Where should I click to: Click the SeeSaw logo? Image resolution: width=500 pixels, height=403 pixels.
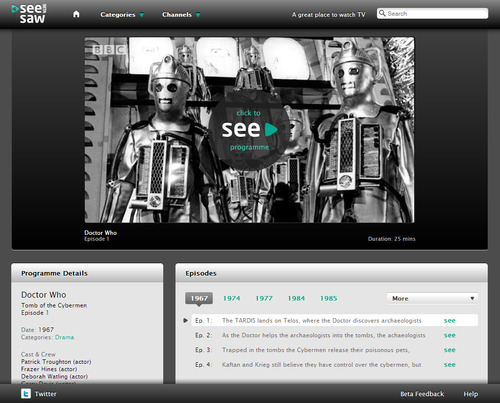point(29,14)
